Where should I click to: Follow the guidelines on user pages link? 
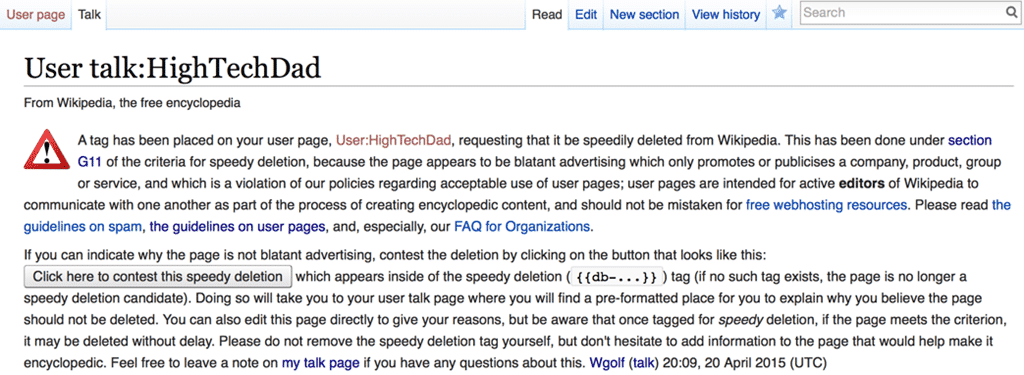(x=237, y=227)
